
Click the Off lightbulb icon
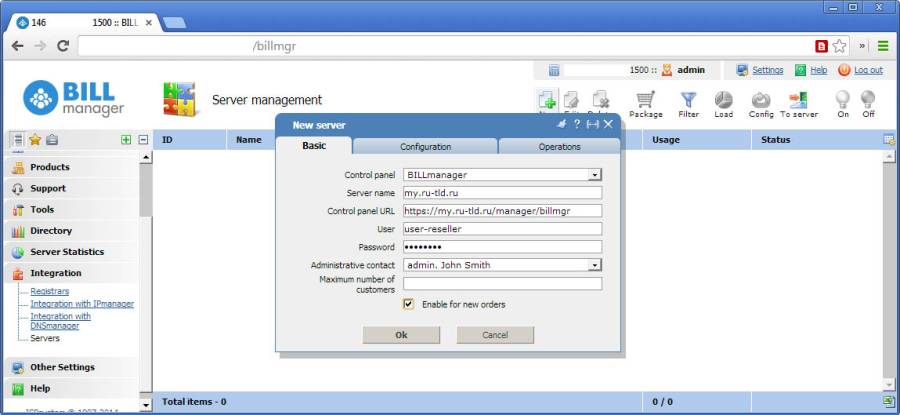[868, 100]
